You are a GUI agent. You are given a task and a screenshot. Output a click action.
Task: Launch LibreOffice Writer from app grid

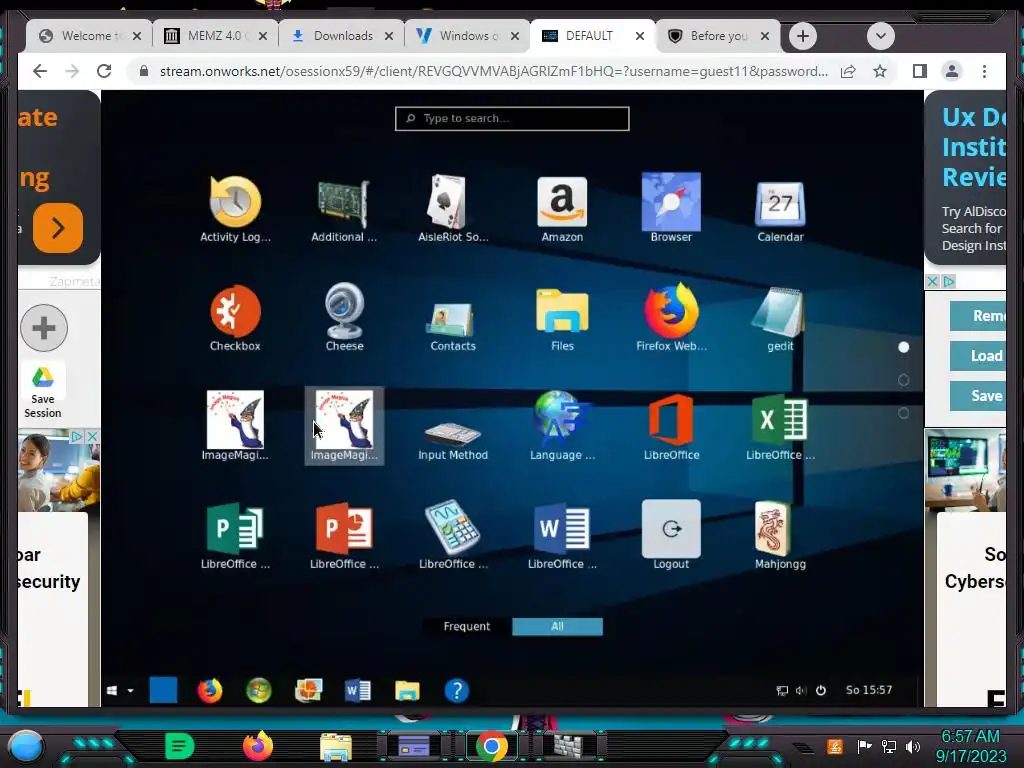[x=562, y=536]
